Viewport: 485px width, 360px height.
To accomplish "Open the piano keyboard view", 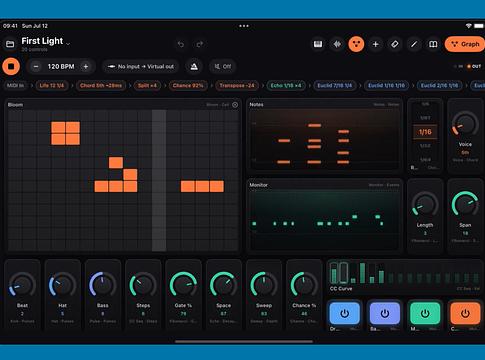I will coord(318,44).
